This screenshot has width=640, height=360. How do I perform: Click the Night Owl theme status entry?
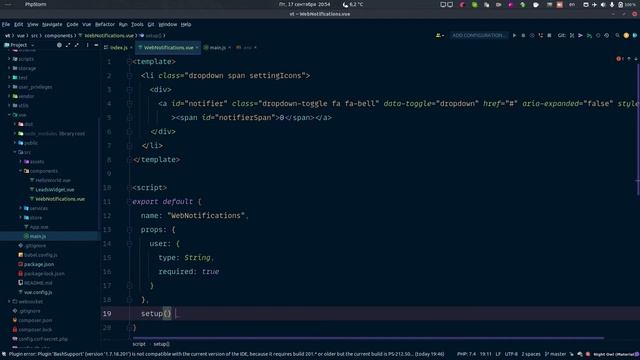613,354
